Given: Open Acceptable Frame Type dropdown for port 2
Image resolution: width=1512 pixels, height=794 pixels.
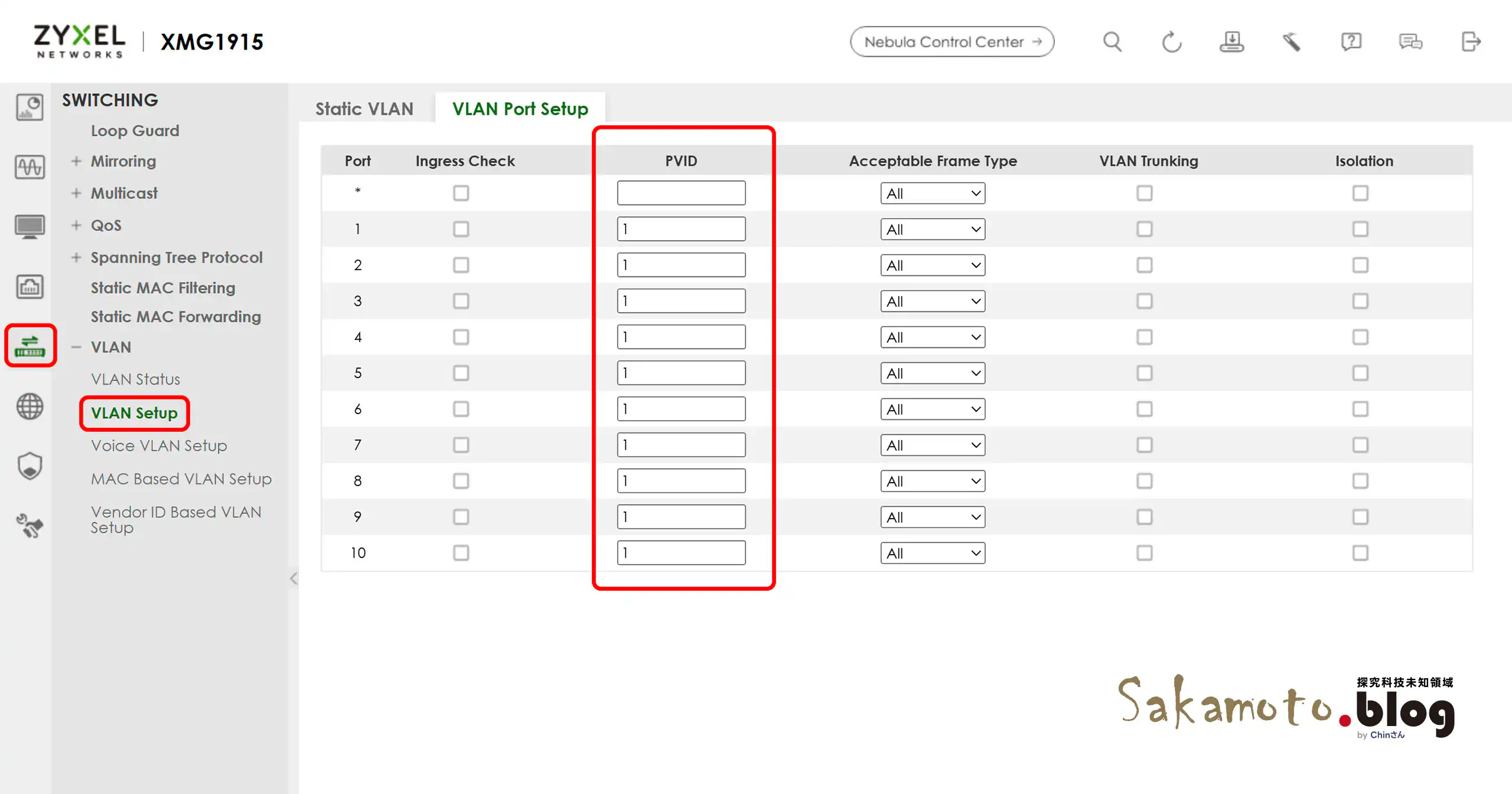Looking at the screenshot, I should [x=933, y=265].
